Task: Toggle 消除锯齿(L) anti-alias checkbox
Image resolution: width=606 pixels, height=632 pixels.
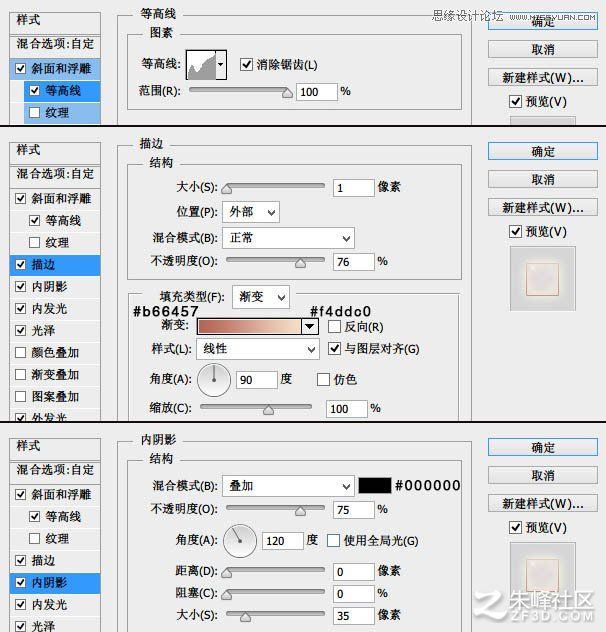Action: tap(246, 64)
